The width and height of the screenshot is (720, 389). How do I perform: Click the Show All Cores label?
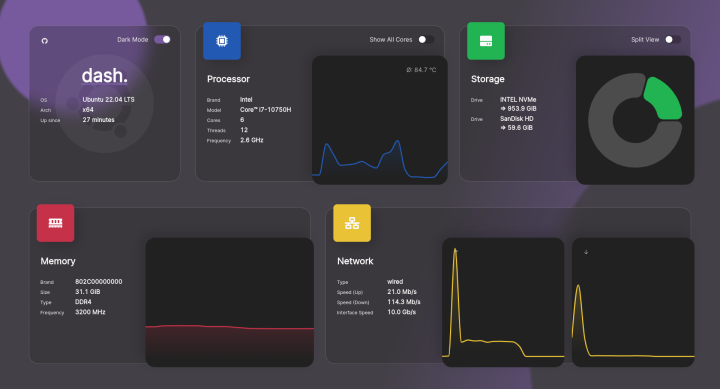[x=391, y=39]
